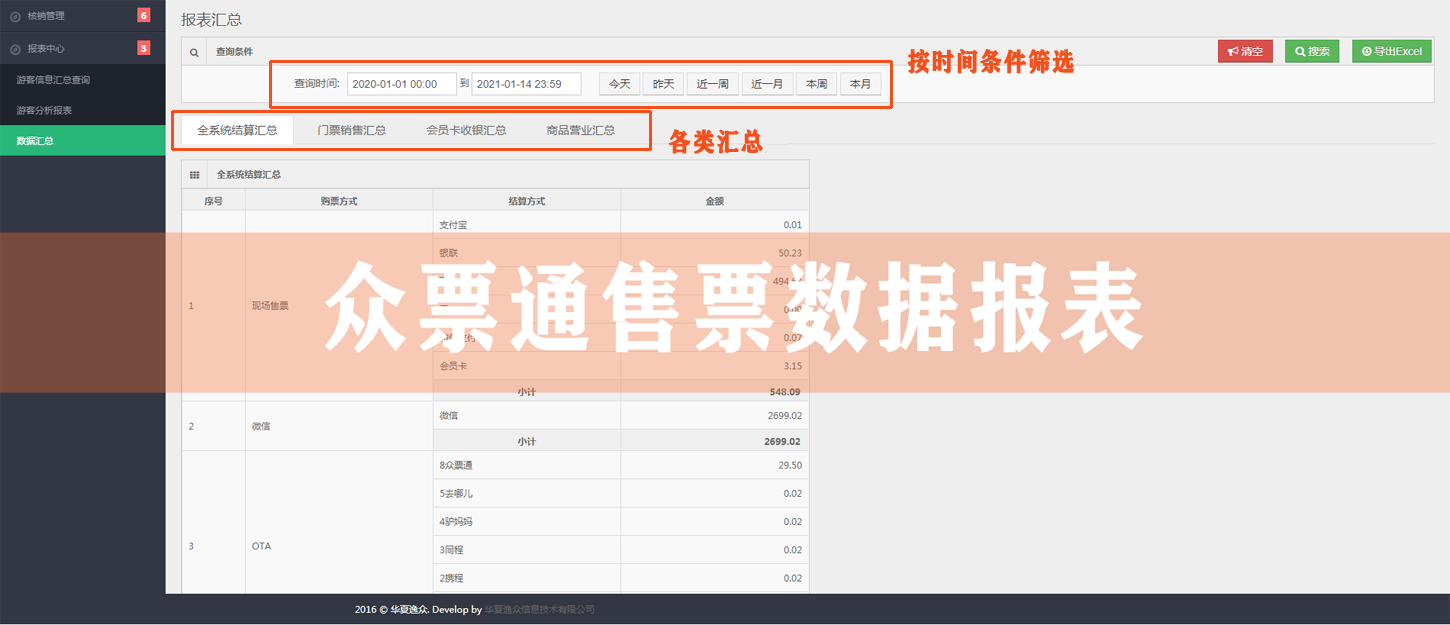Select 数据汇总 in sidebar
Viewport: 1450px width, 625px height.
tap(82, 141)
